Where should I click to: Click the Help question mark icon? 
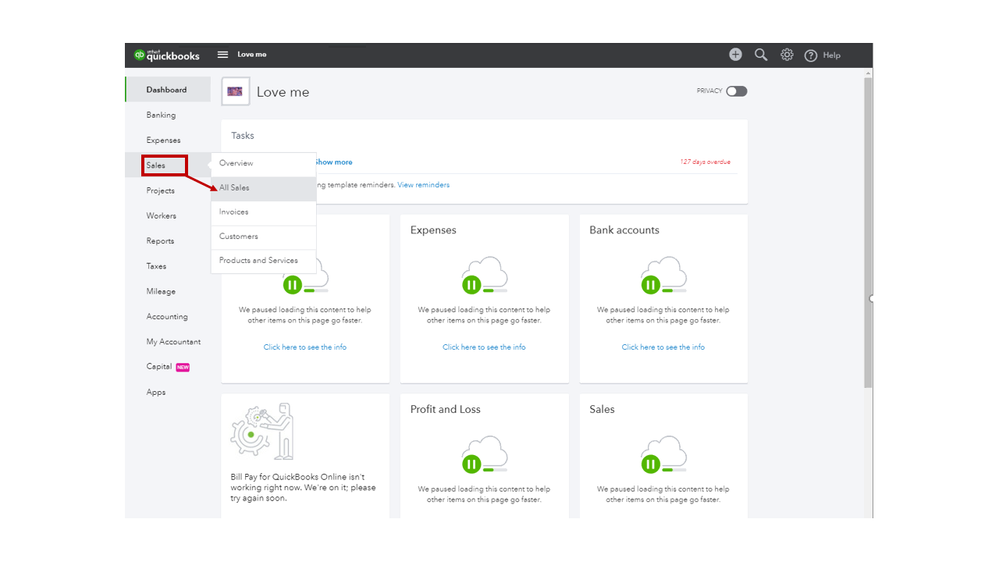811,56
